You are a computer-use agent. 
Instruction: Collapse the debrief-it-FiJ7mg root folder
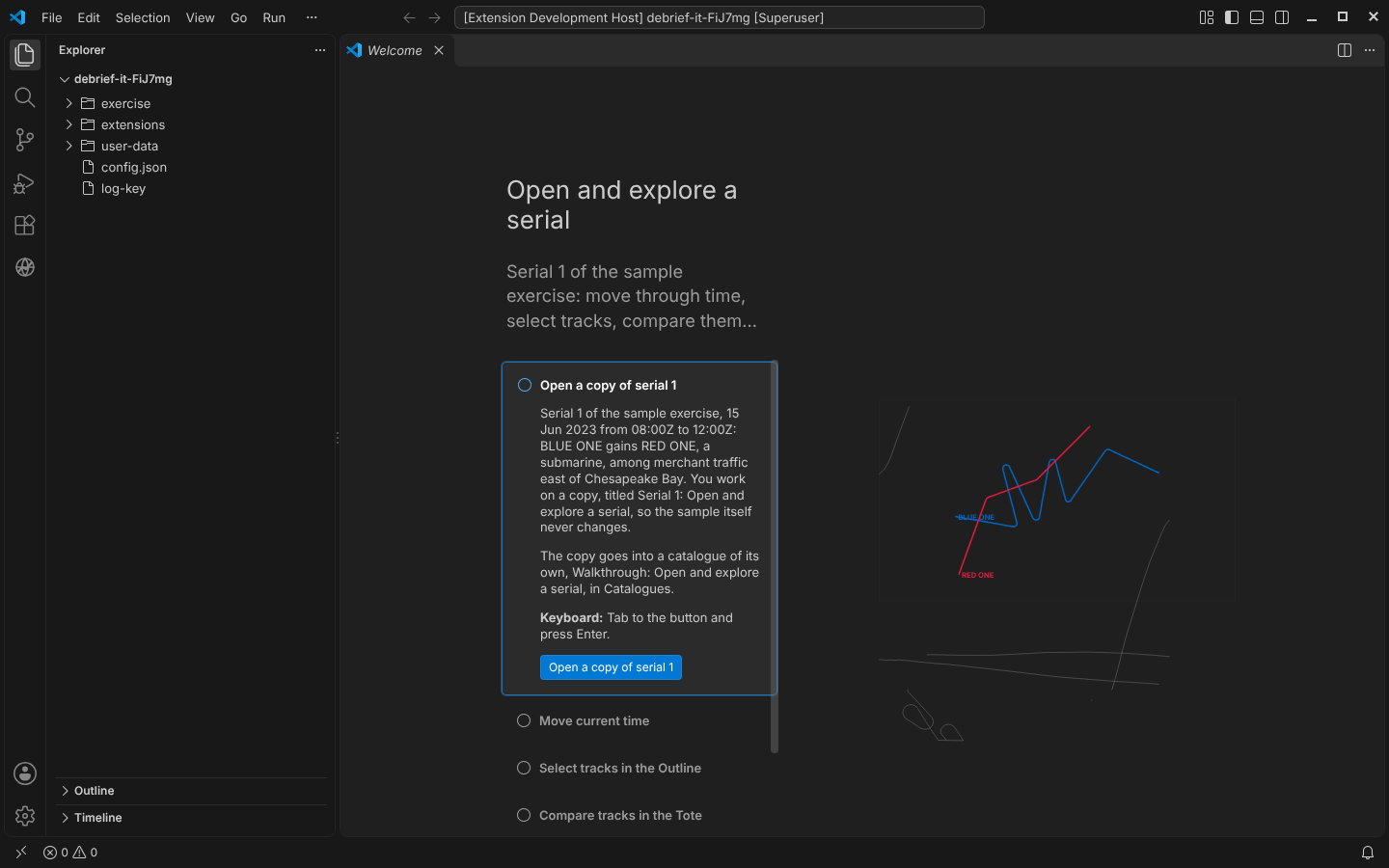tap(191, 79)
